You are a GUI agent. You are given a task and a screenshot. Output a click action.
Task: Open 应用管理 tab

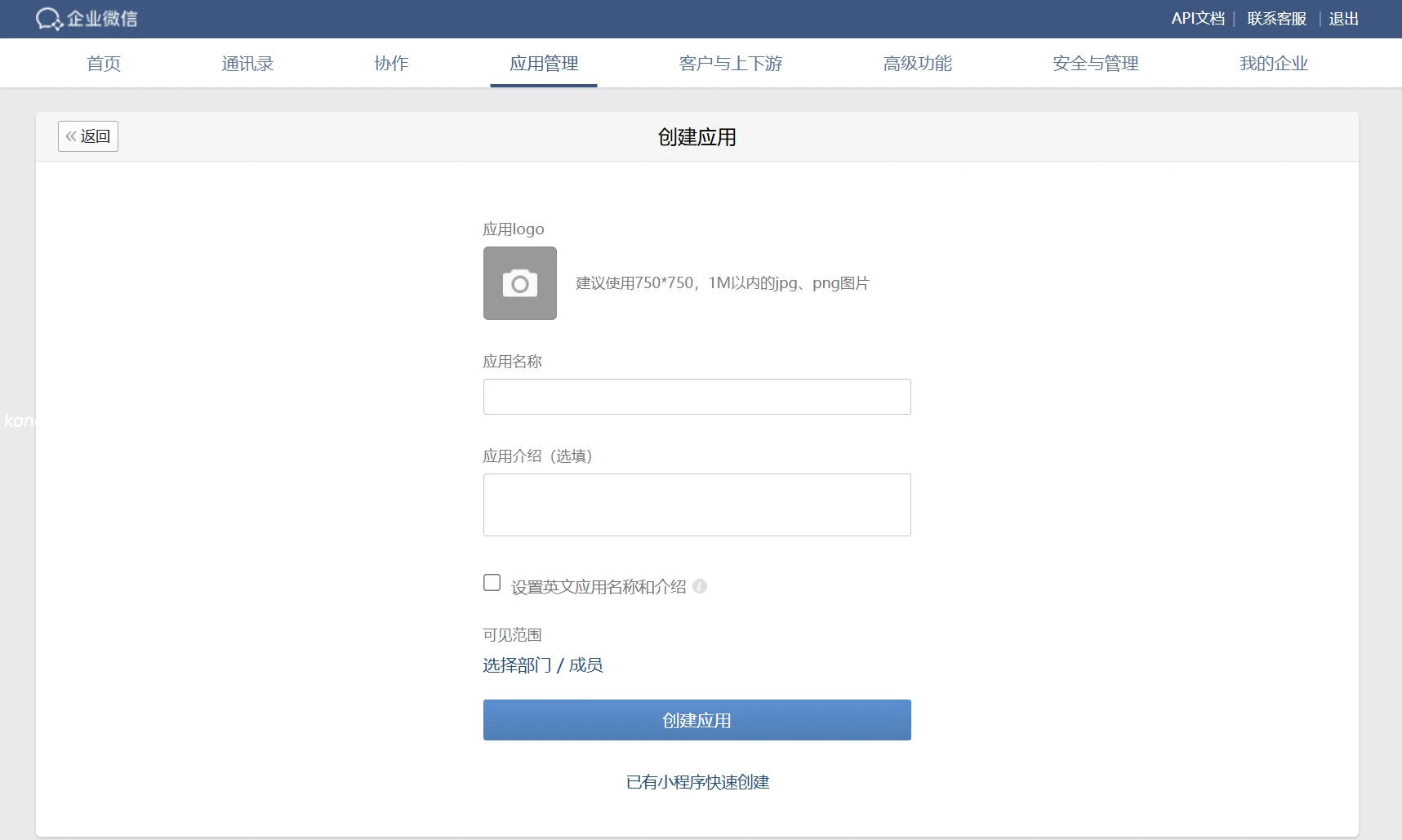point(544,64)
